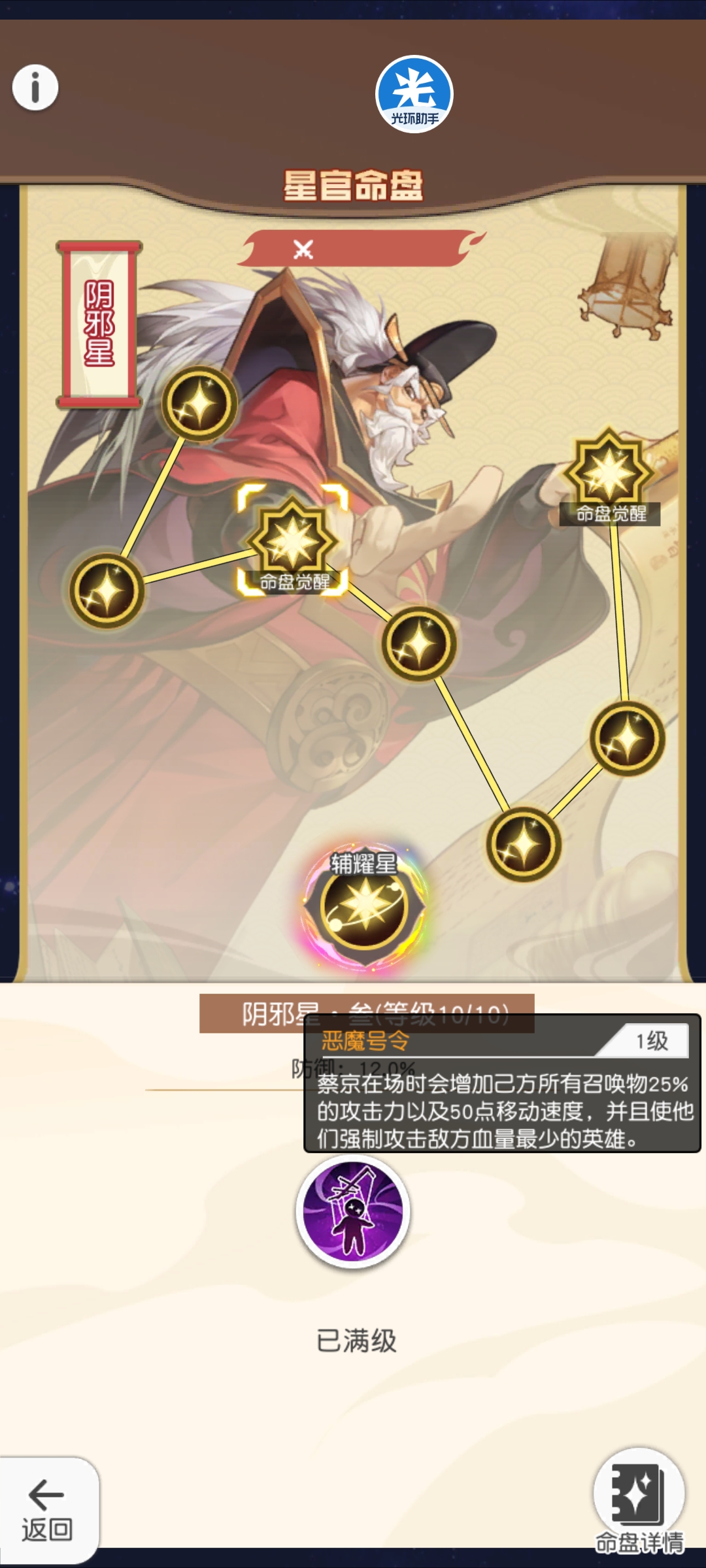Select the lowest star node on the constellation path
The width and height of the screenshot is (706, 1568).
coord(524,845)
